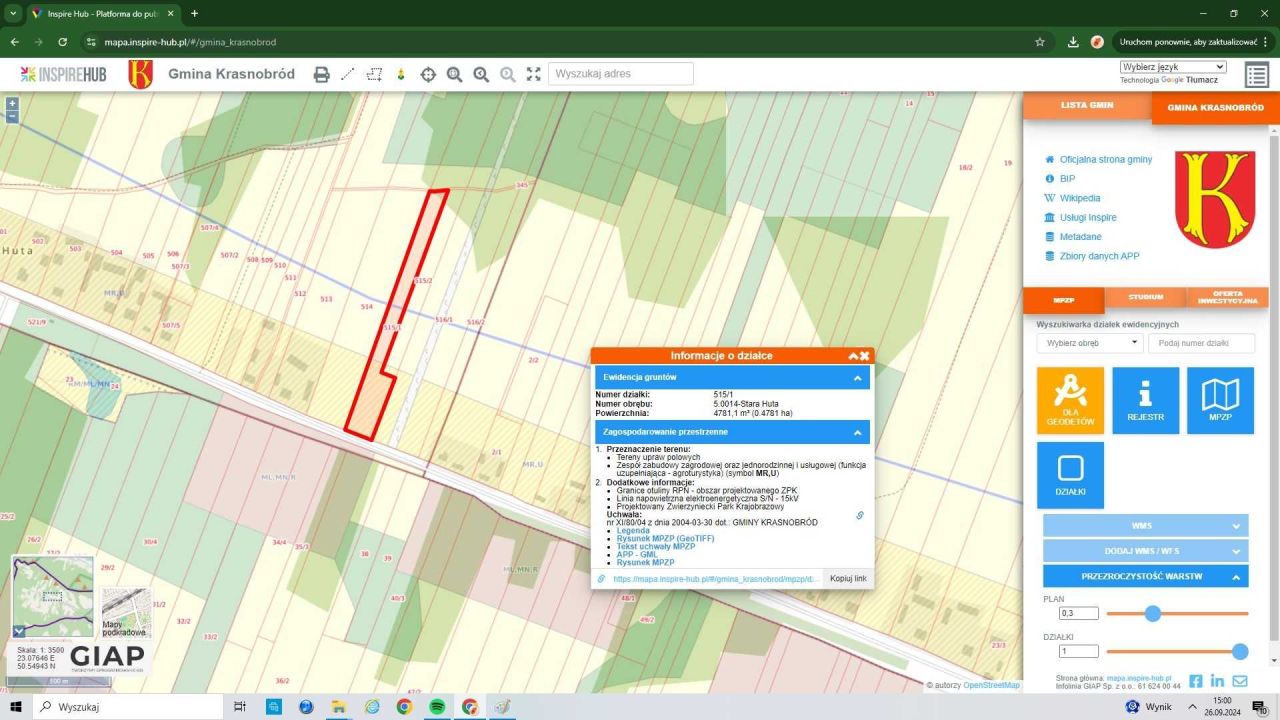Click the 'Wyszukaj adres' search field
This screenshot has height=720, width=1280.
[620, 74]
